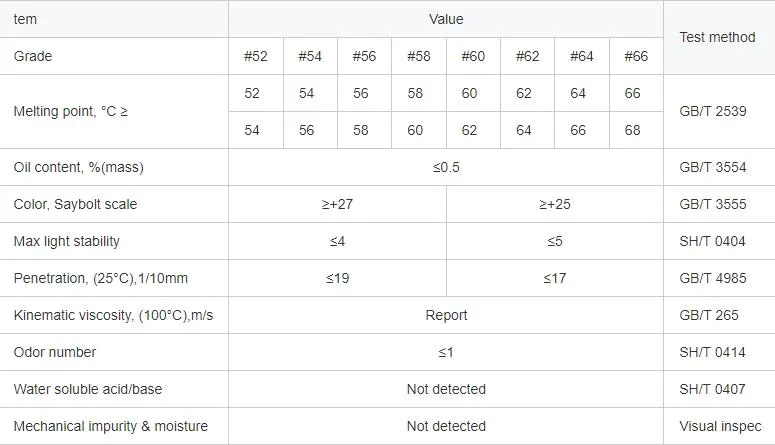This screenshot has width=775, height=445.
Task: Click the GB/T 3554 test method cell
Action: click(x=712, y=167)
